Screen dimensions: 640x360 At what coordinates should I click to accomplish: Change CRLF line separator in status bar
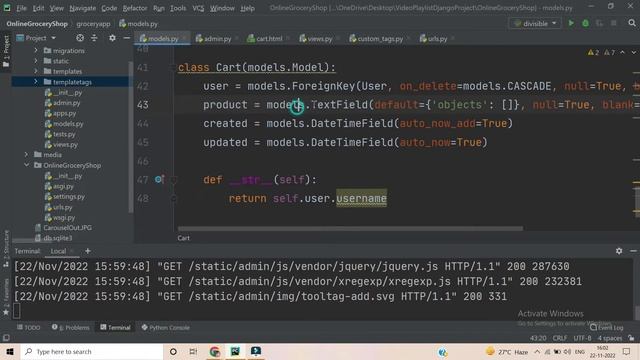(x=560, y=338)
